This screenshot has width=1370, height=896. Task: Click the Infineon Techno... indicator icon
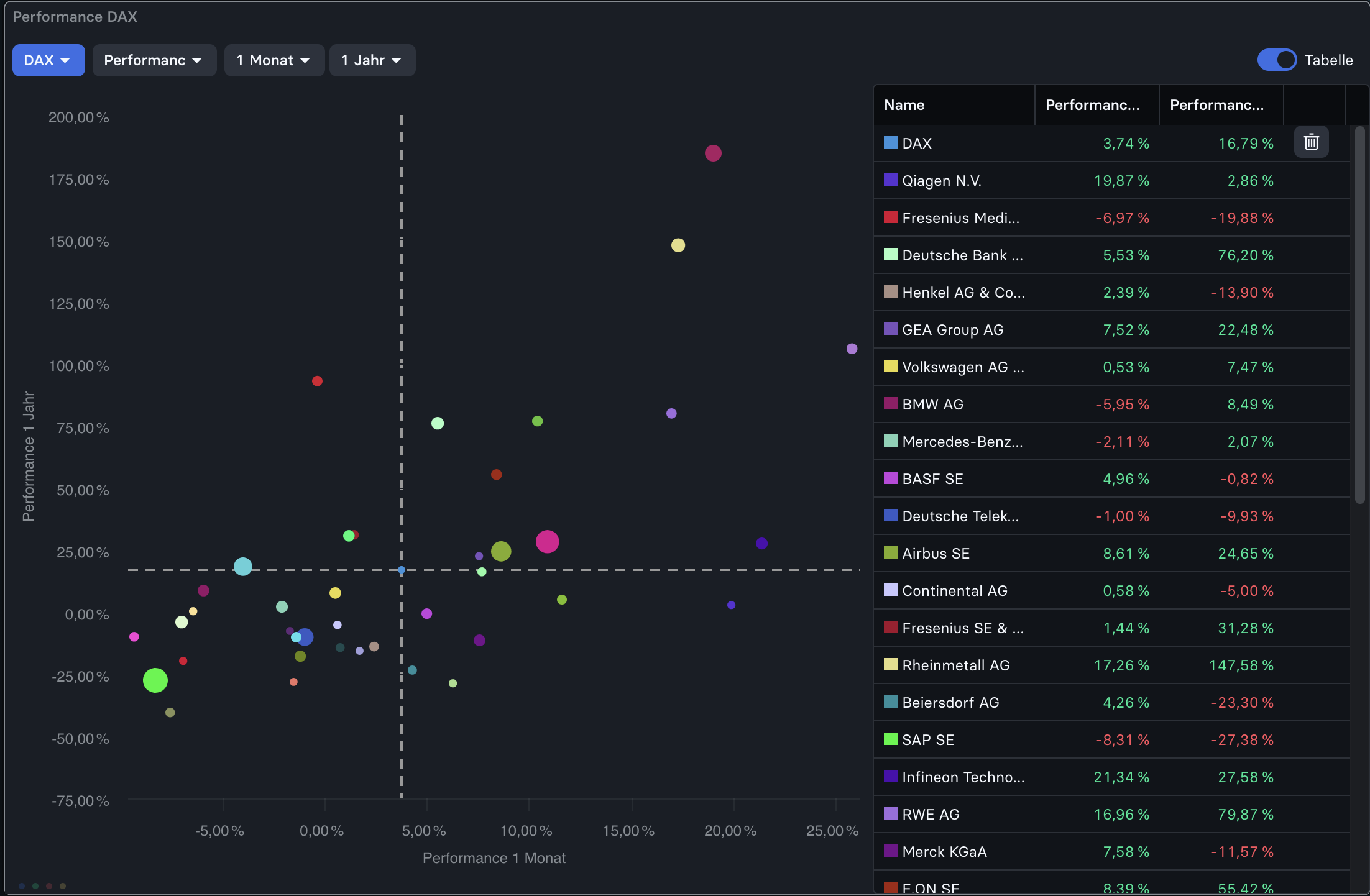tap(890, 777)
